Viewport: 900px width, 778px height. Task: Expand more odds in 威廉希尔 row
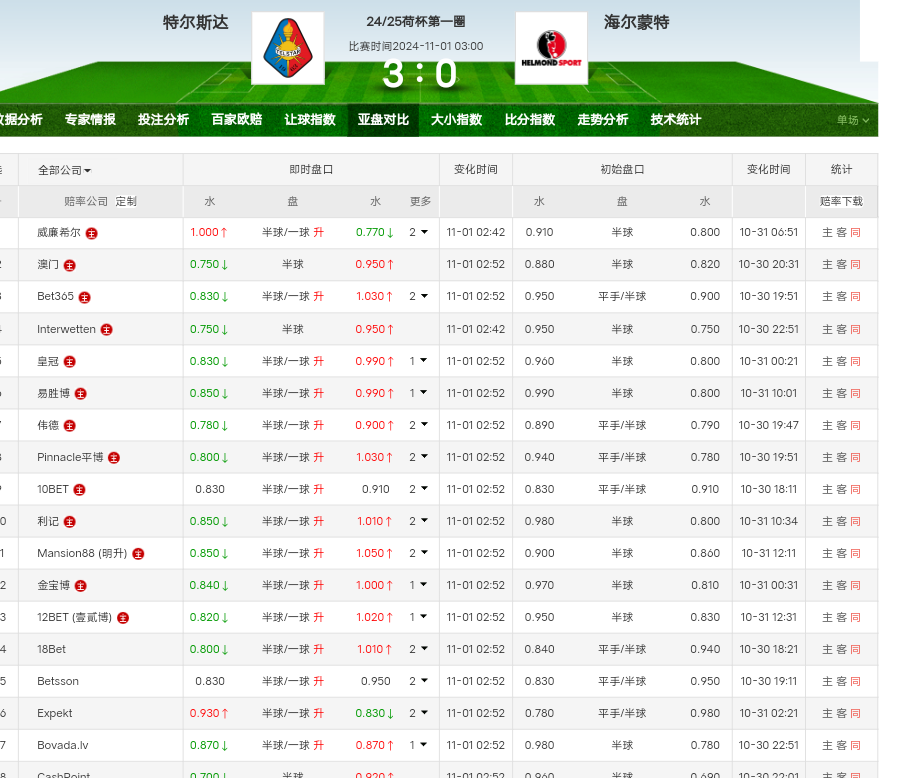[418, 233]
